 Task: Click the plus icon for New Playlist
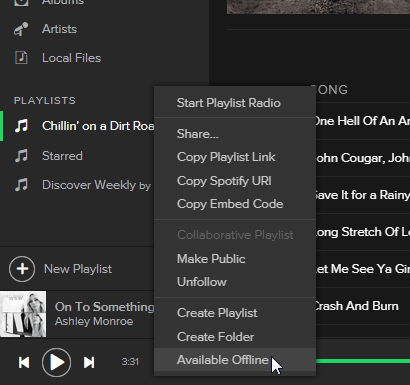22,269
